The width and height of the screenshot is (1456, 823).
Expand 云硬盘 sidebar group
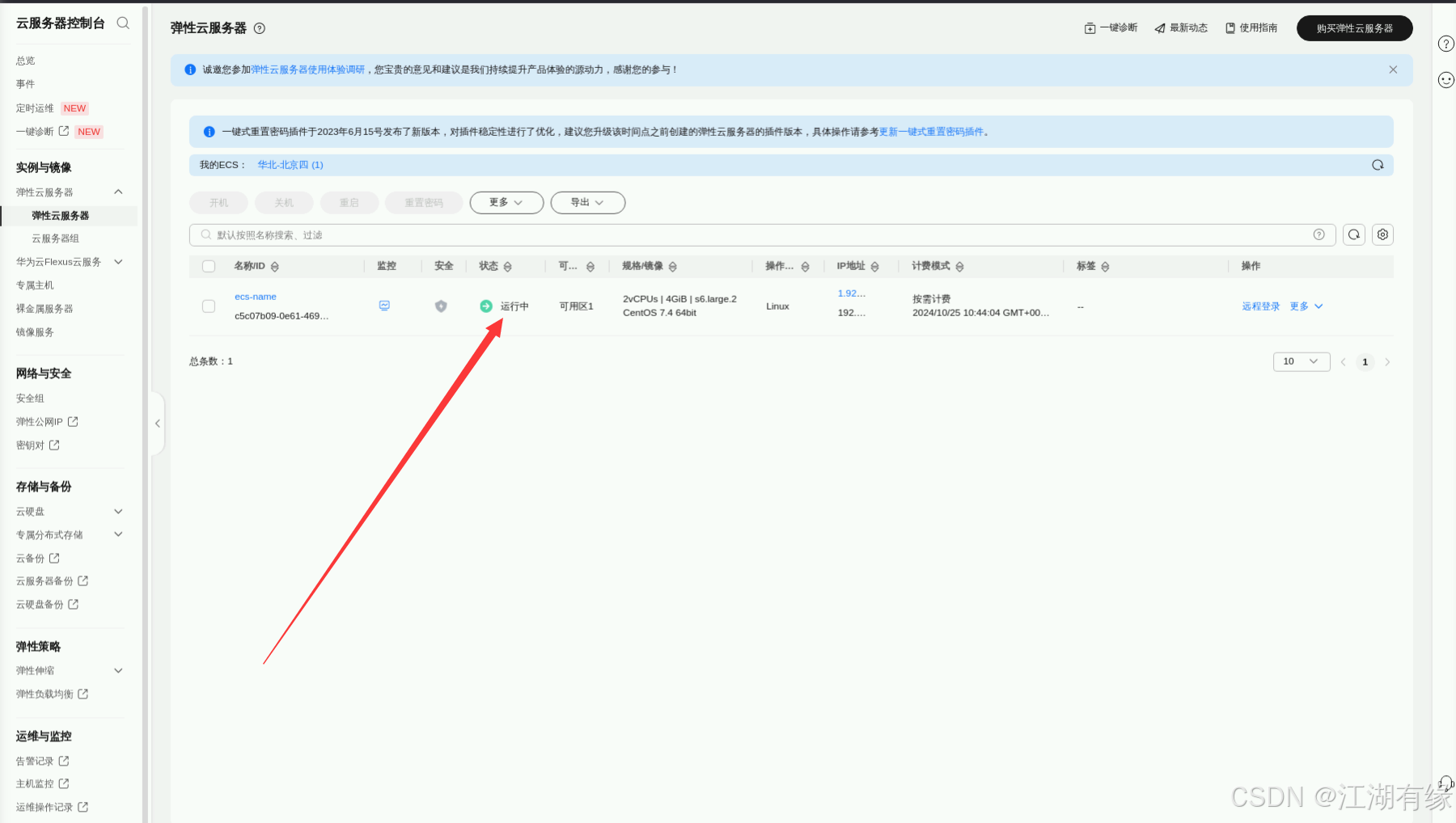click(x=119, y=512)
